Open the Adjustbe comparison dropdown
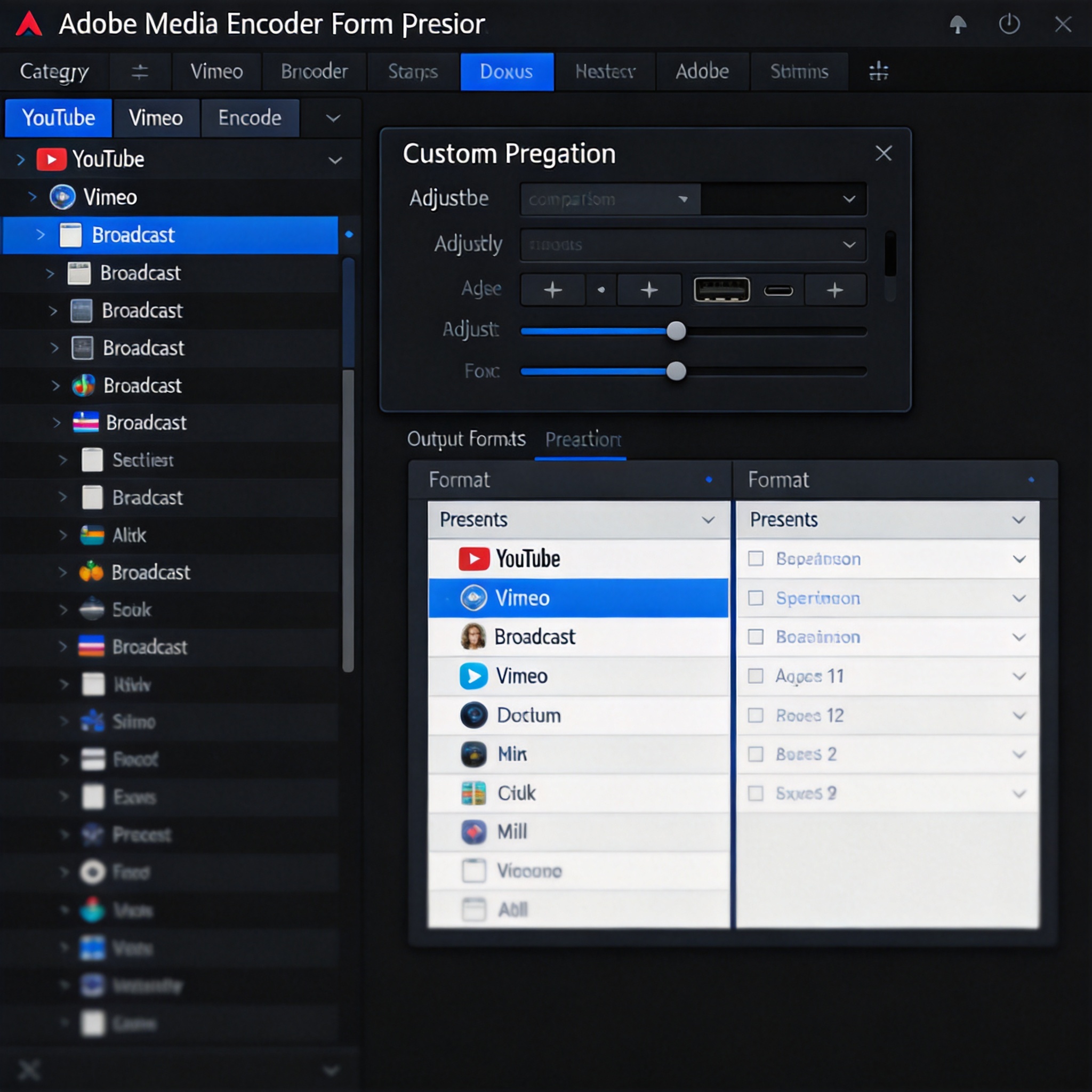Viewport: 1092px width, 1092px height. click(x=610, y=199)
